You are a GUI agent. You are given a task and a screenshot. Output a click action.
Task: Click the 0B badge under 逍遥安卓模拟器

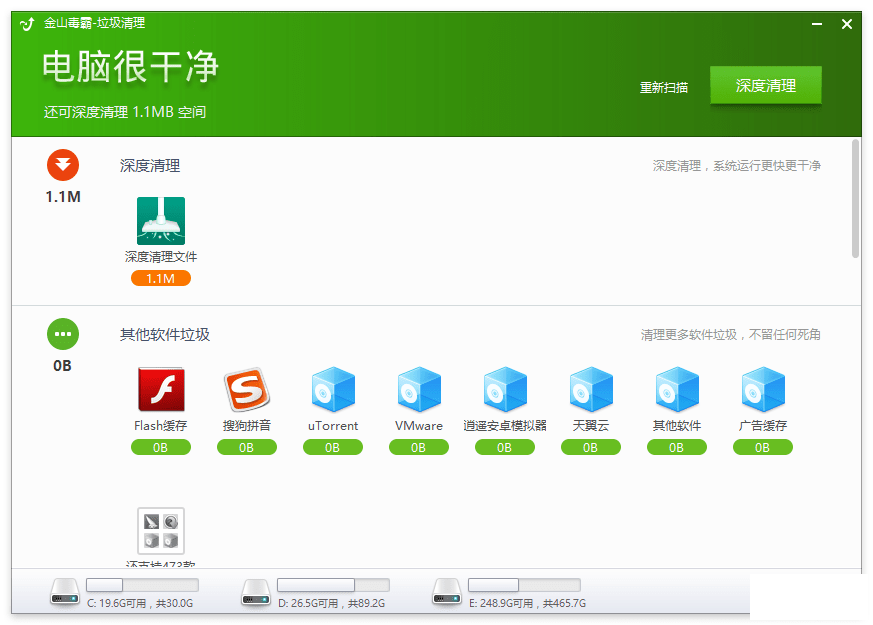point(505,447)
